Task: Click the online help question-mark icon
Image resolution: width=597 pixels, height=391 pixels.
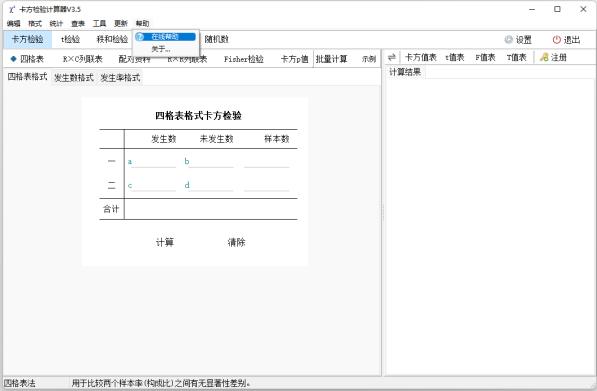Action: coord(140,37)
